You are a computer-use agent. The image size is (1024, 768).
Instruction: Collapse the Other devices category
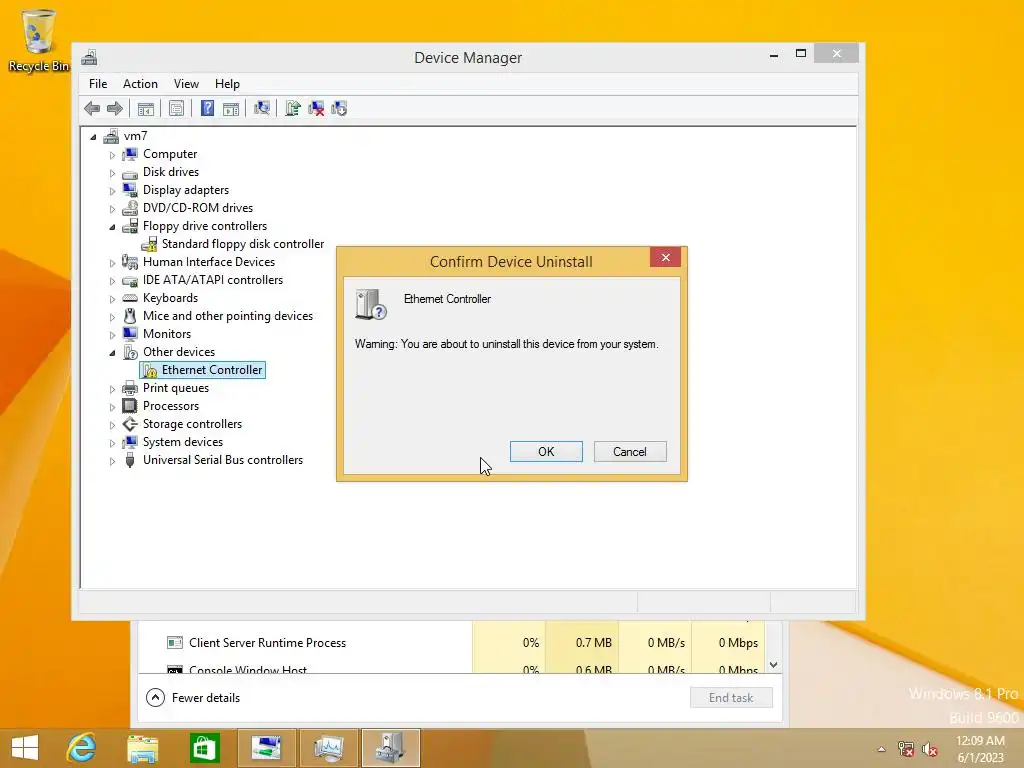pyautogui.click(x=112, y=353)
